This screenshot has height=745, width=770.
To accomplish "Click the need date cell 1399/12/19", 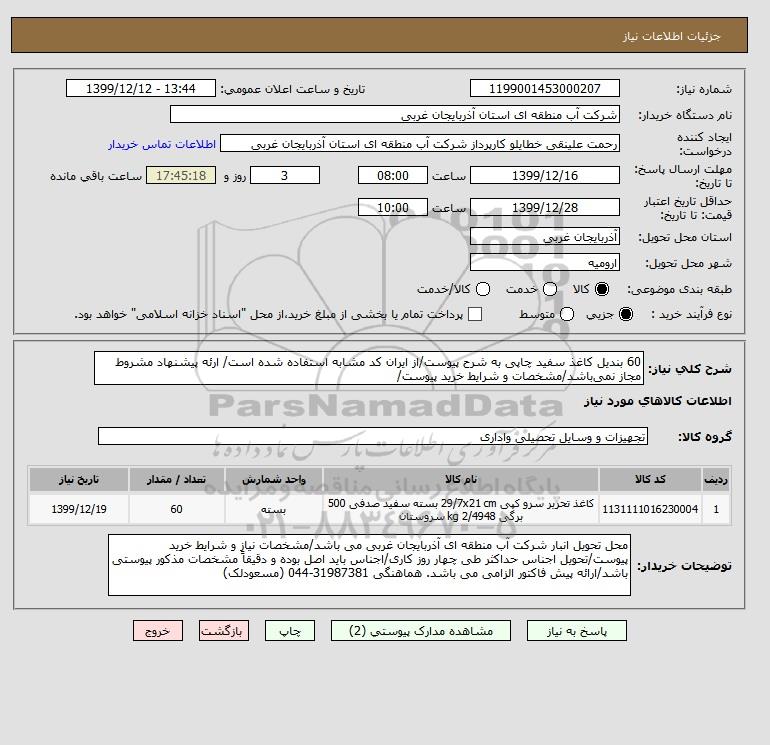I will click(79, 509).
